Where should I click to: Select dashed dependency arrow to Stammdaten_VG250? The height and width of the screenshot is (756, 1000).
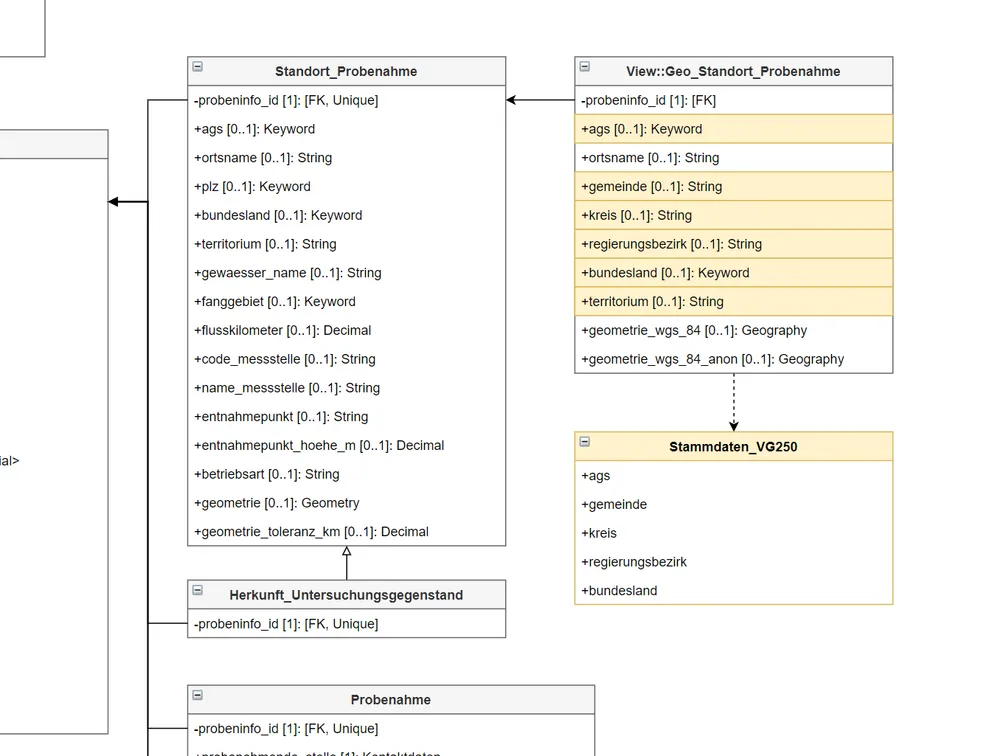pyautogui.click(x=733, y=402)
